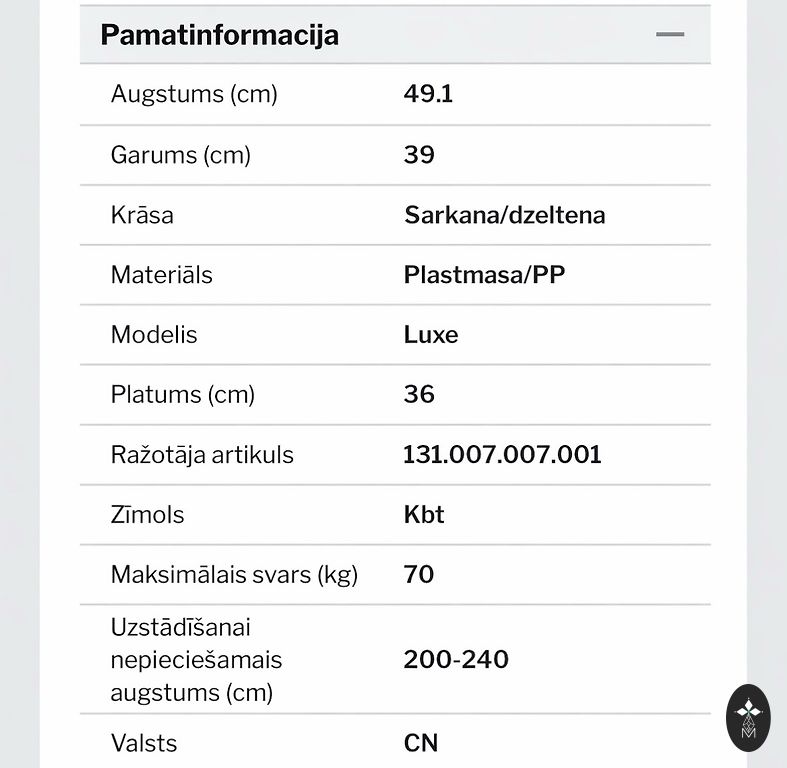787x768 pixels.
Task: Click the Krāsa row label
Action: [142, 215]
